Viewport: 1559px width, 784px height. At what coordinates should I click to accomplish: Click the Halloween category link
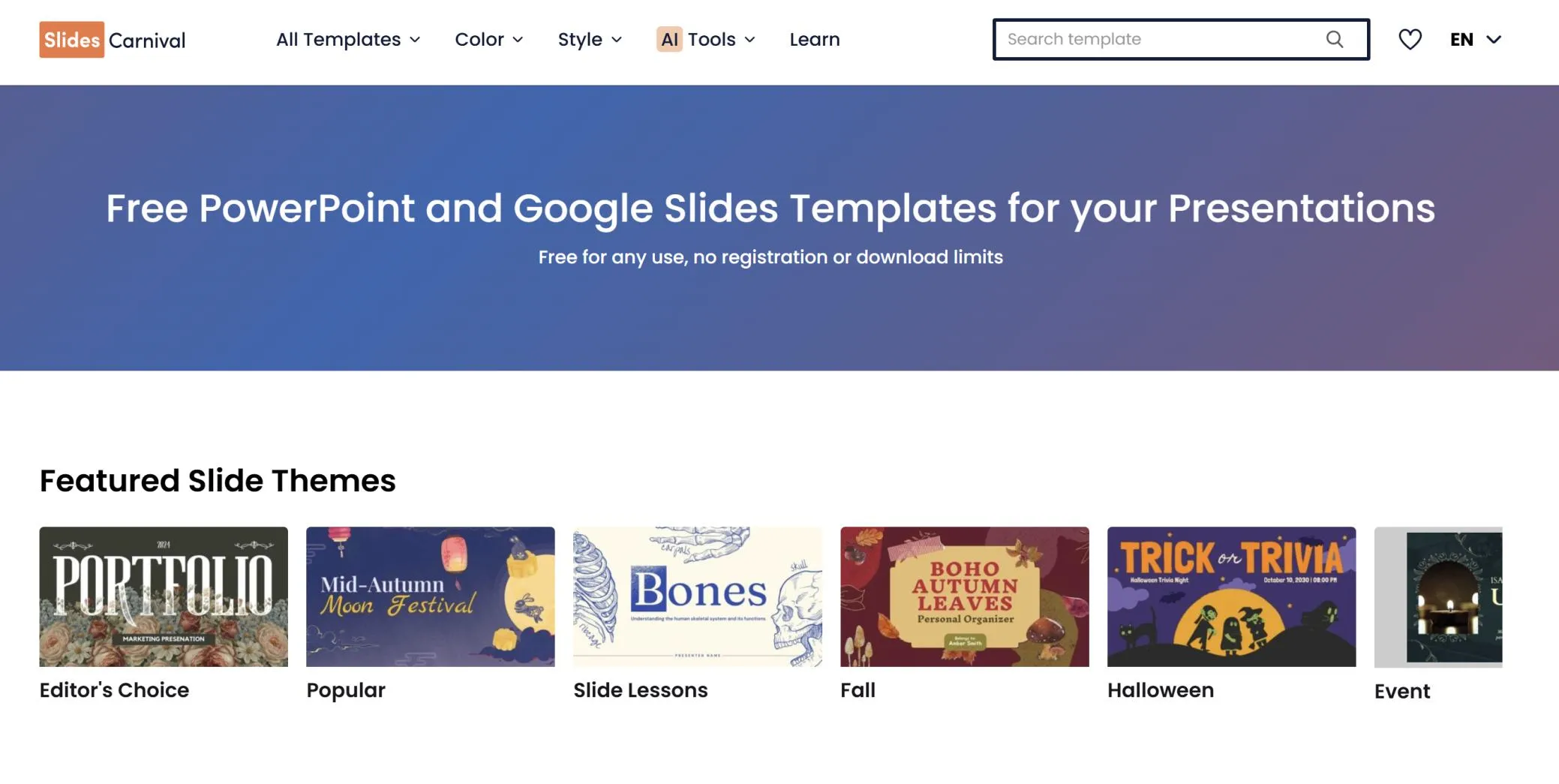(x=1161, y=689)
